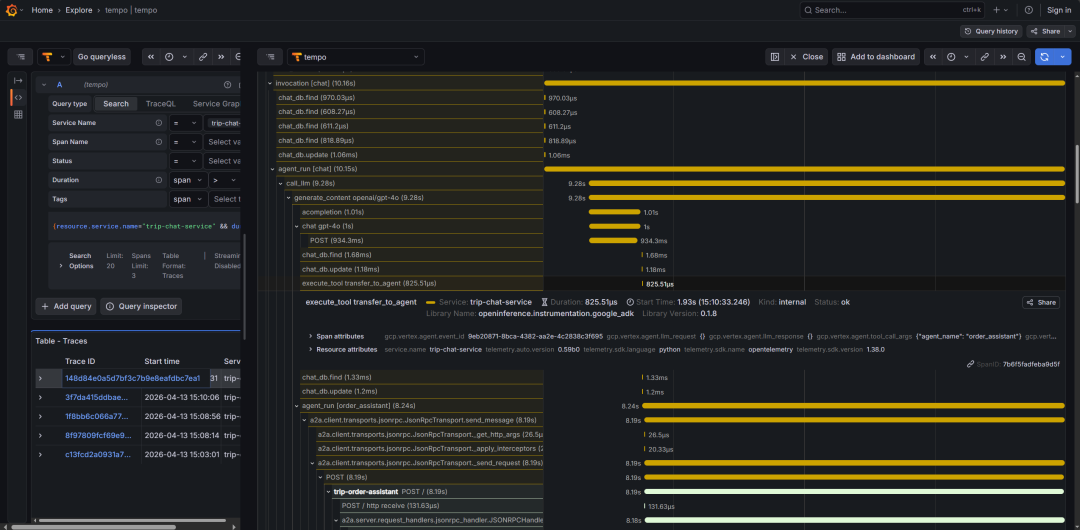This screenshot has width=1080, height=530.
Task: Click the Grafana logo icon
Action: click(10, 10)
